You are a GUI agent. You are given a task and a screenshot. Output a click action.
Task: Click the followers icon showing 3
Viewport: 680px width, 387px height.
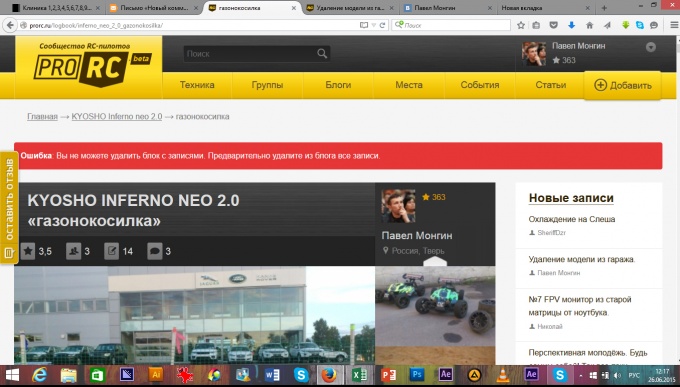(73, 251)
